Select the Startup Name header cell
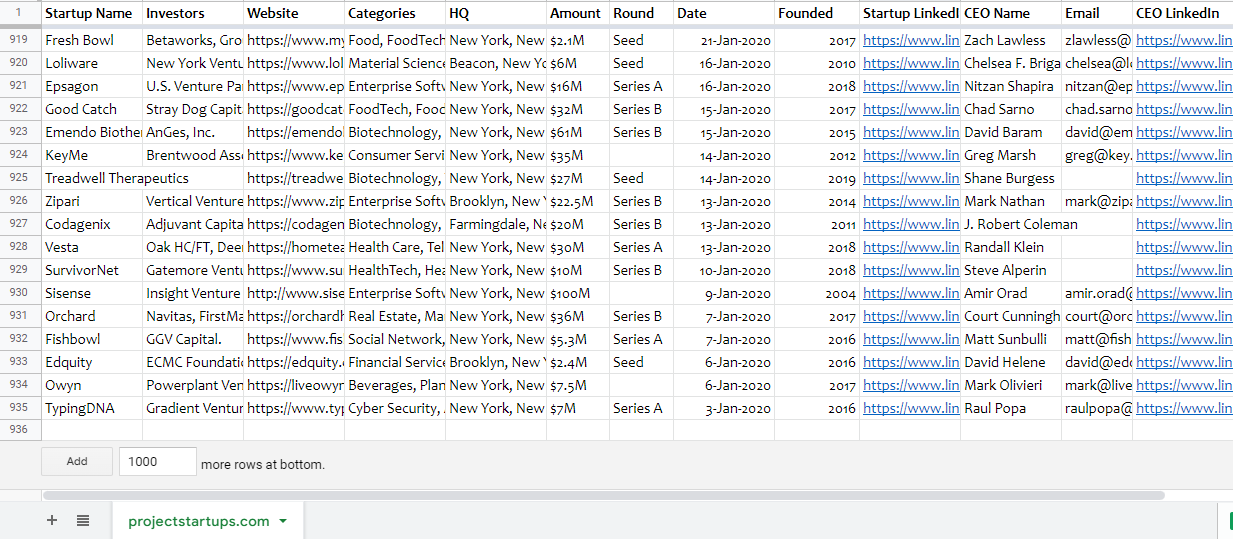 click(x=92, y=13)
